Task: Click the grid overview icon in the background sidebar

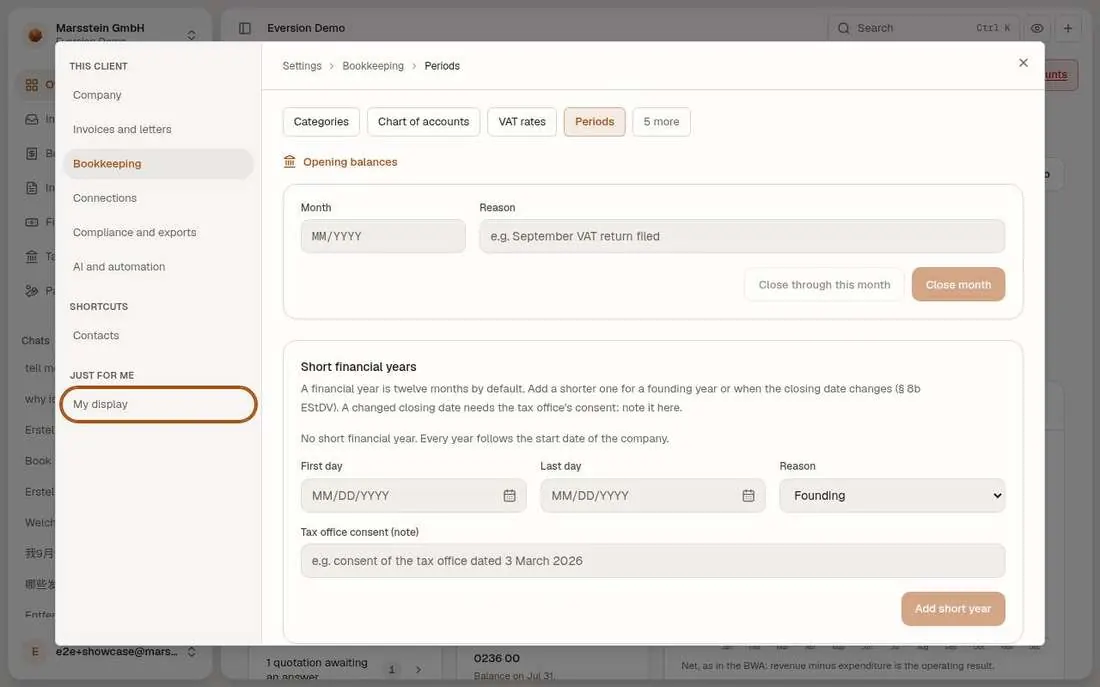Action: (32, 85)
